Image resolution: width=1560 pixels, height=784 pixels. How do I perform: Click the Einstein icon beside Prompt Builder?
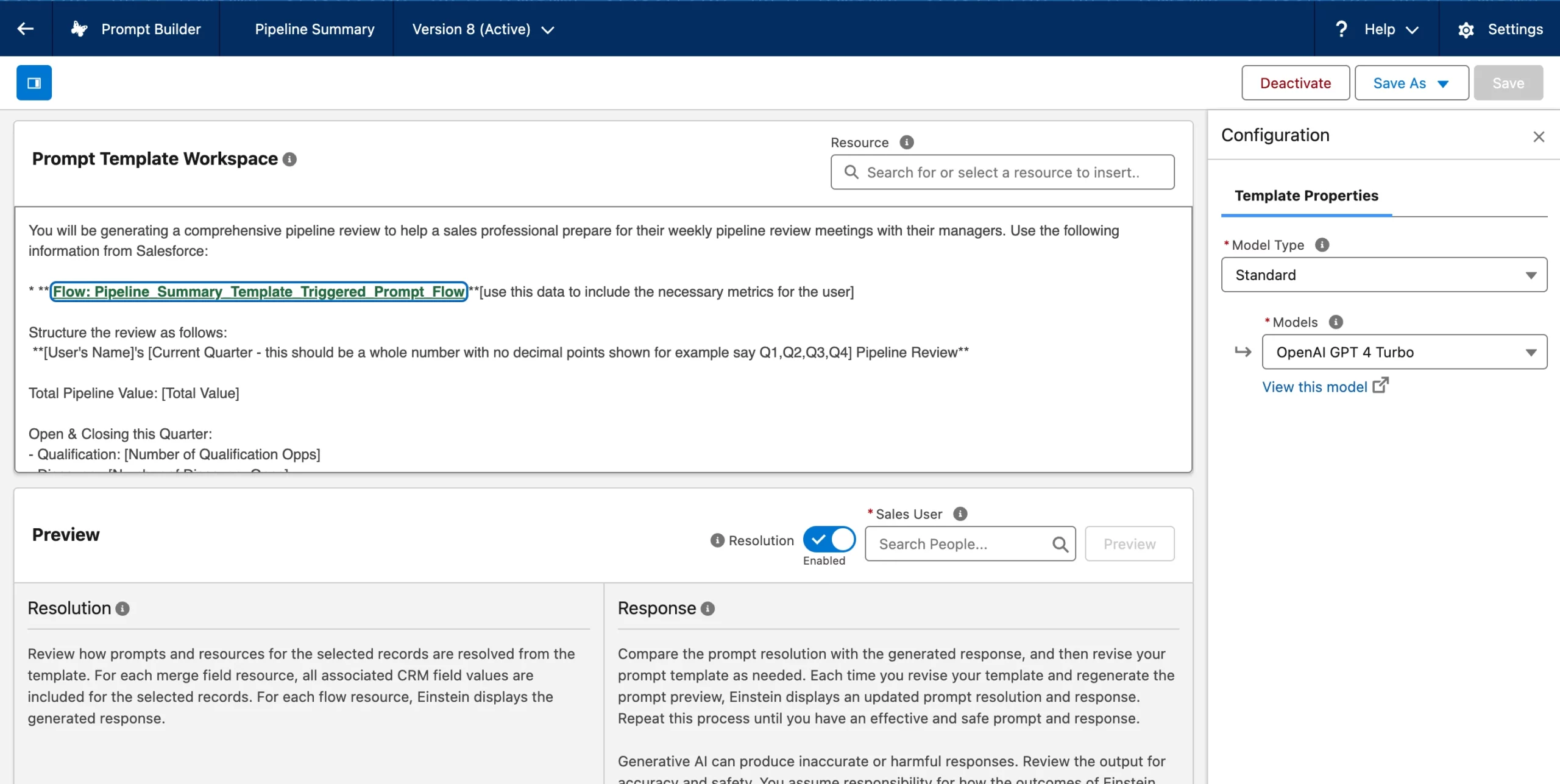[79, 29]
